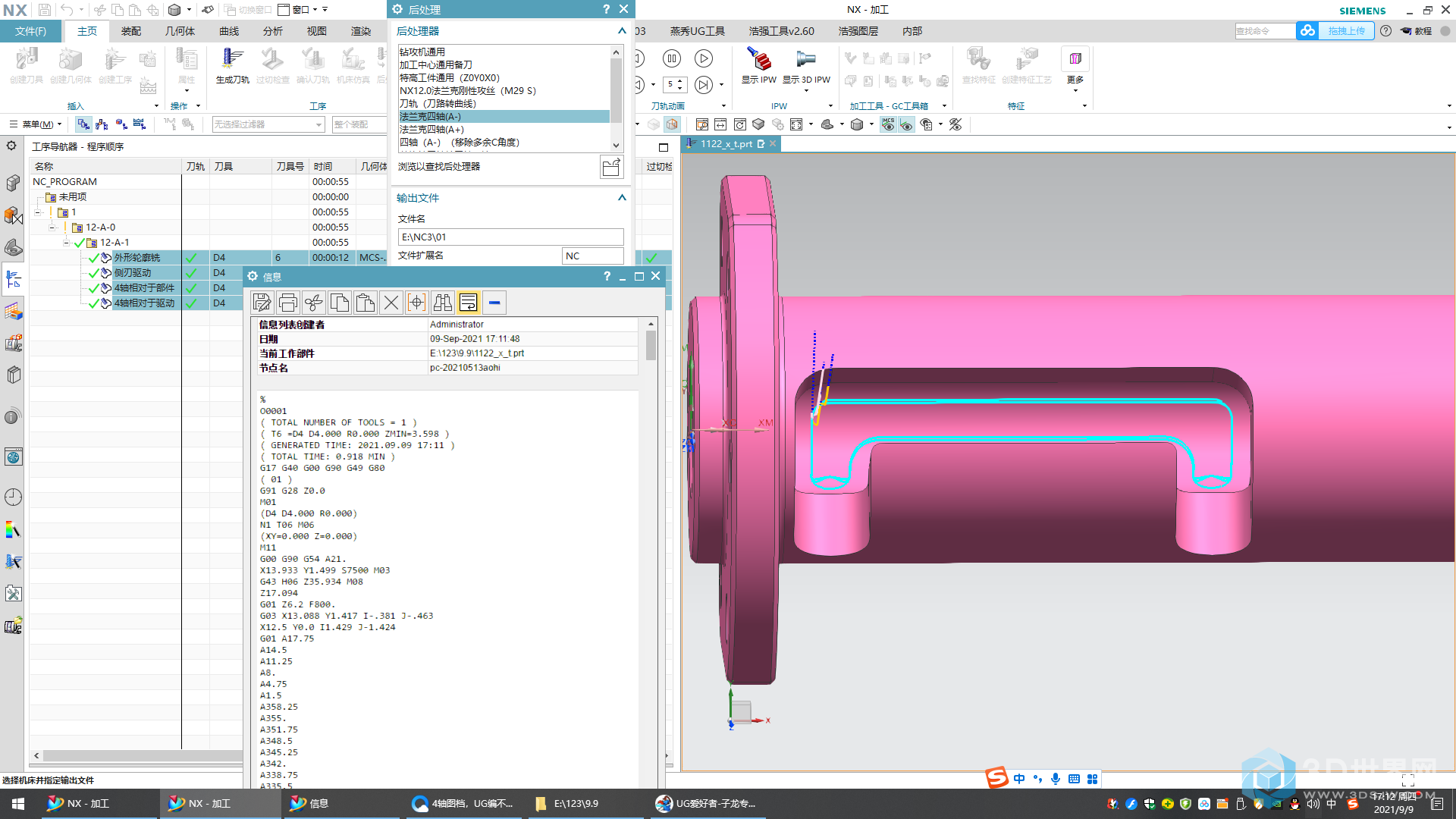Toggle word wrap in 信息 window

pos(469,303)
